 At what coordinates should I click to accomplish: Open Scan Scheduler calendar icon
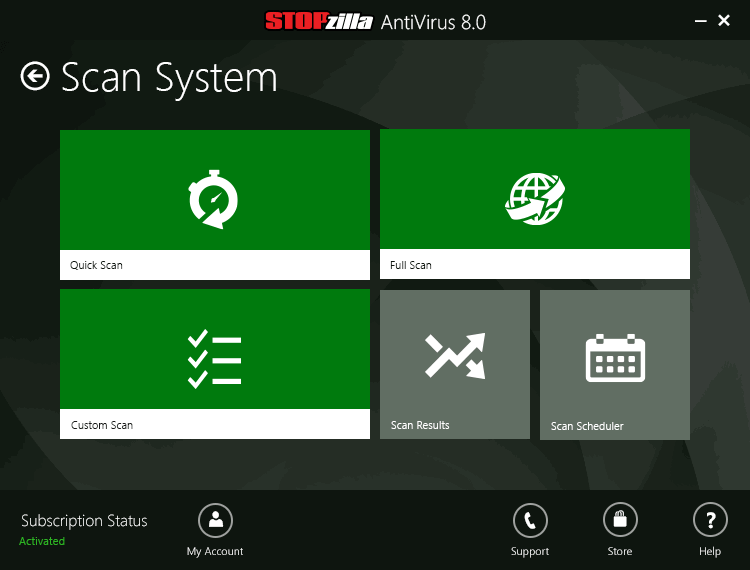point(615,358)
